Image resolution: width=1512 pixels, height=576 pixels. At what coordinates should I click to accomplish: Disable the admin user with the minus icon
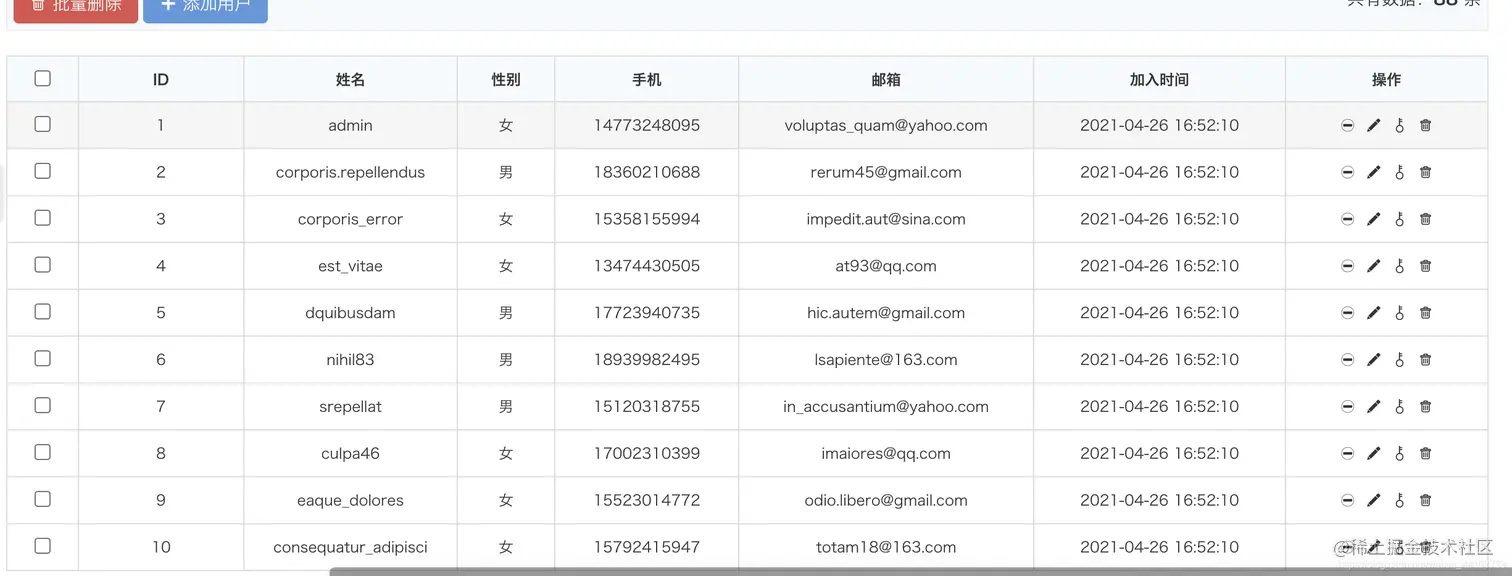[x=1347, y=126]
